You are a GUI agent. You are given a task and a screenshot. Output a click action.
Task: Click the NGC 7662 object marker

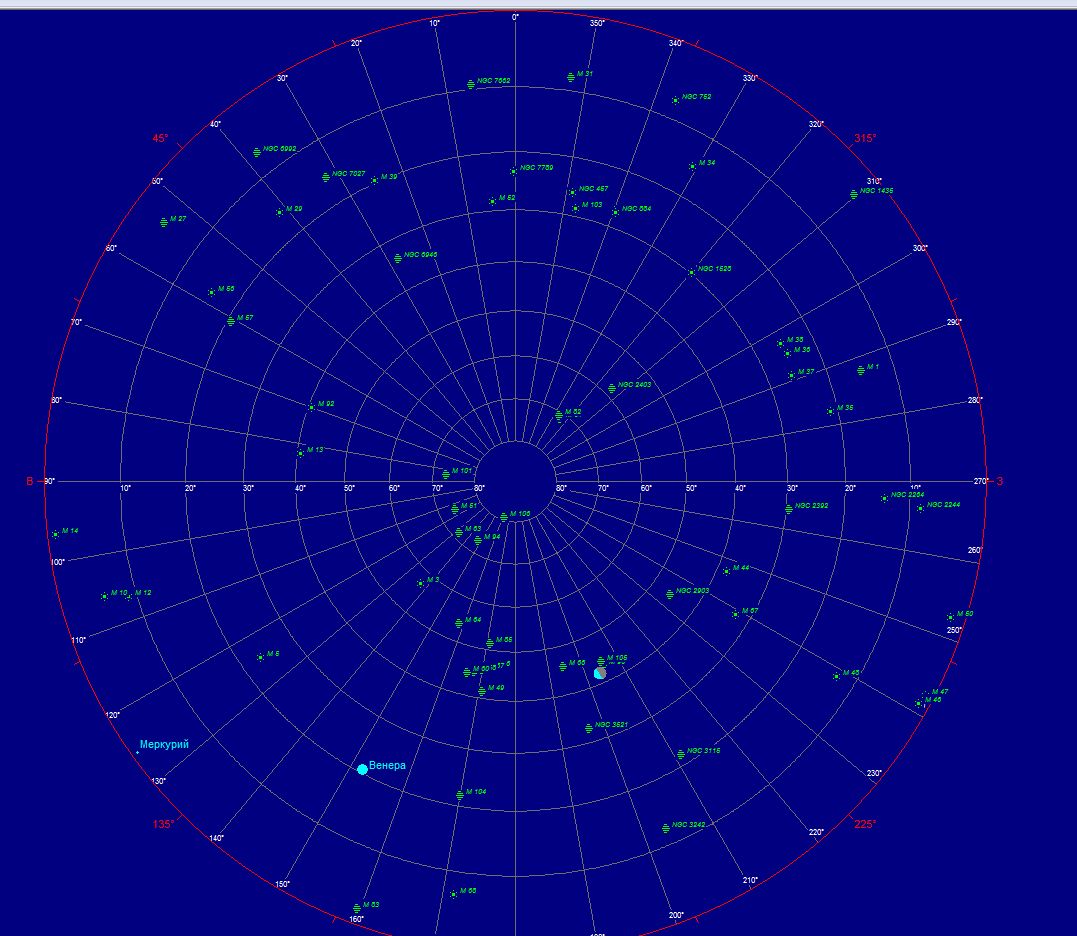pyautogui.click(x=471, y=84)
